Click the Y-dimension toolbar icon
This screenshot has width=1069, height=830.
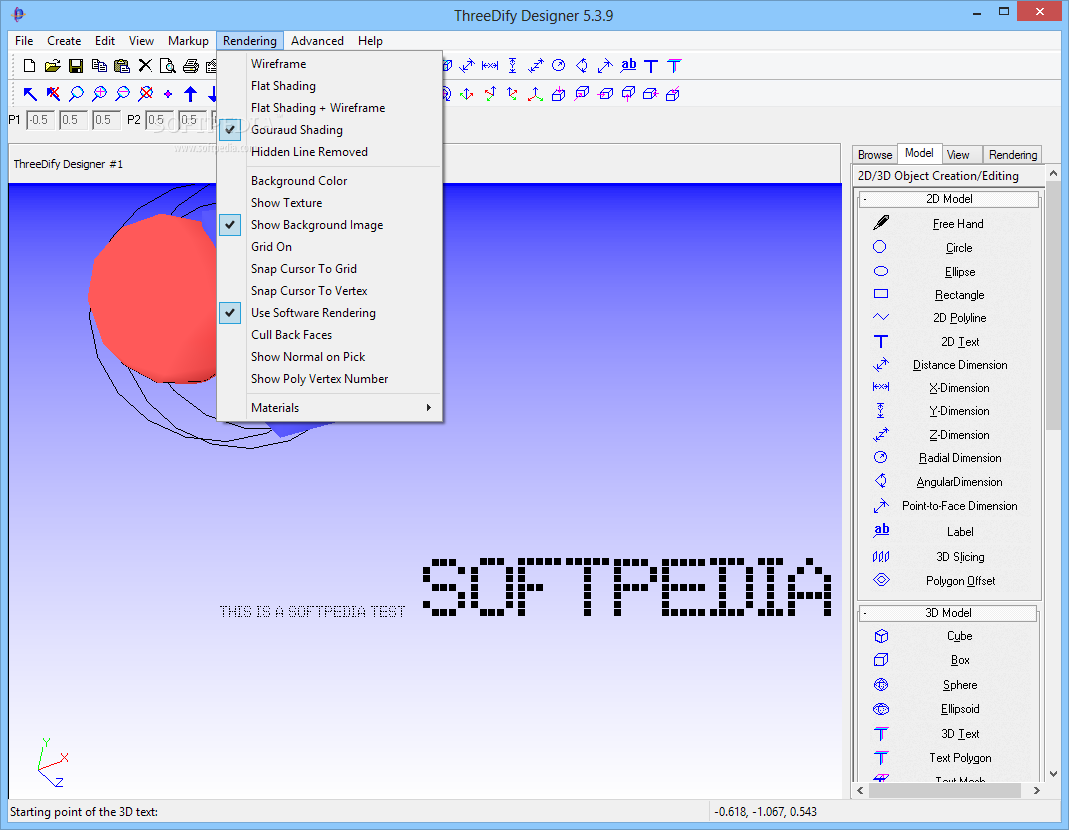[x=513, y=65]
